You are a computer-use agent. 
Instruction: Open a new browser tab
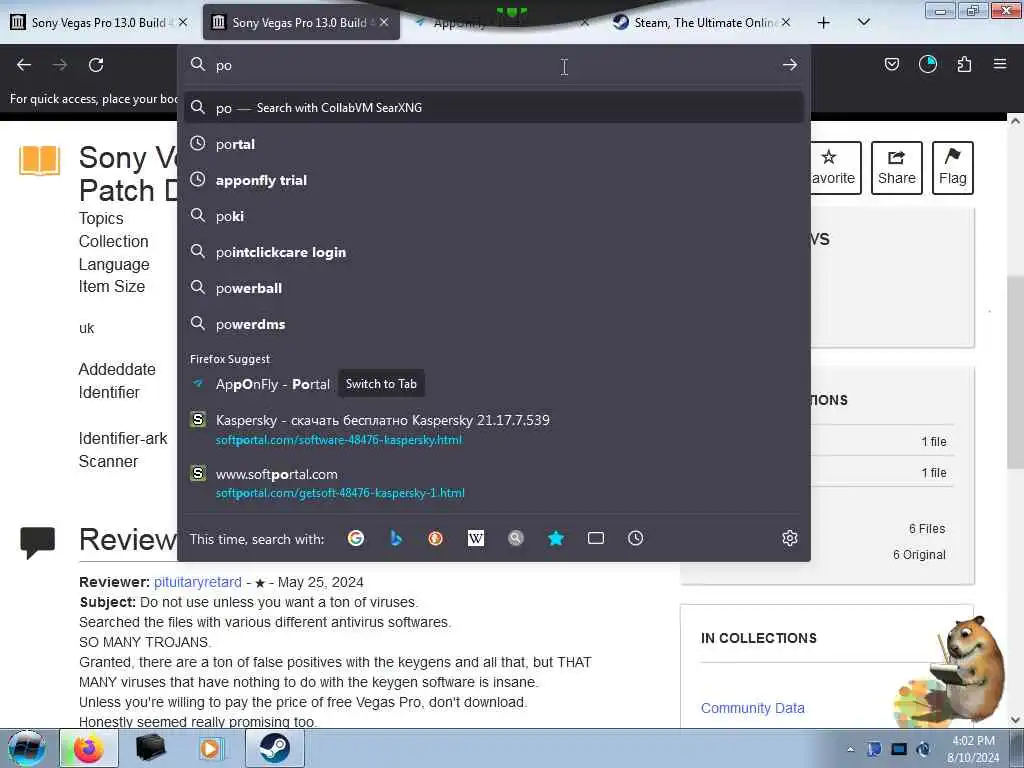824,23
